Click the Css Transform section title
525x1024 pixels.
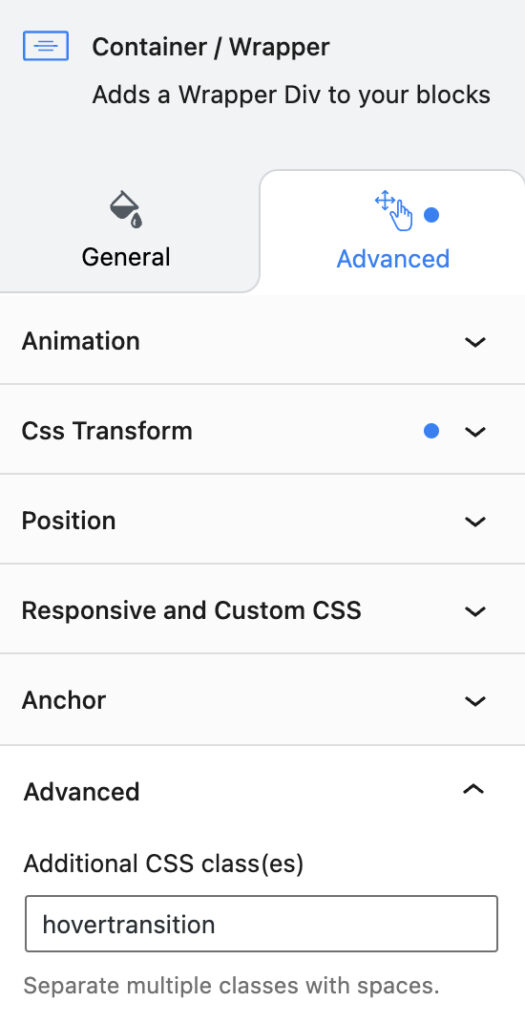107,431
